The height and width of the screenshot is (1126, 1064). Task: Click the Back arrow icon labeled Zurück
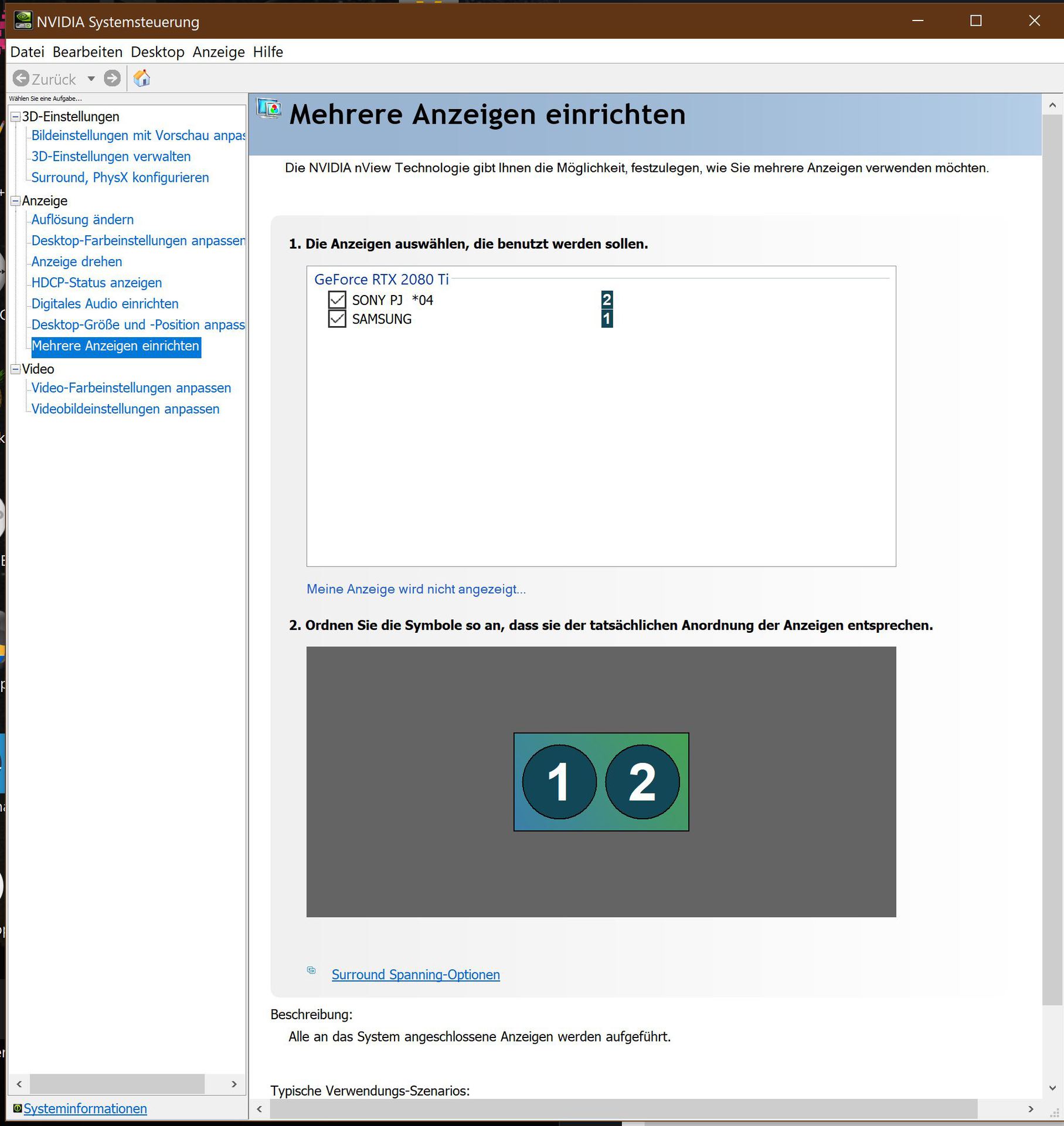[21, 79]
